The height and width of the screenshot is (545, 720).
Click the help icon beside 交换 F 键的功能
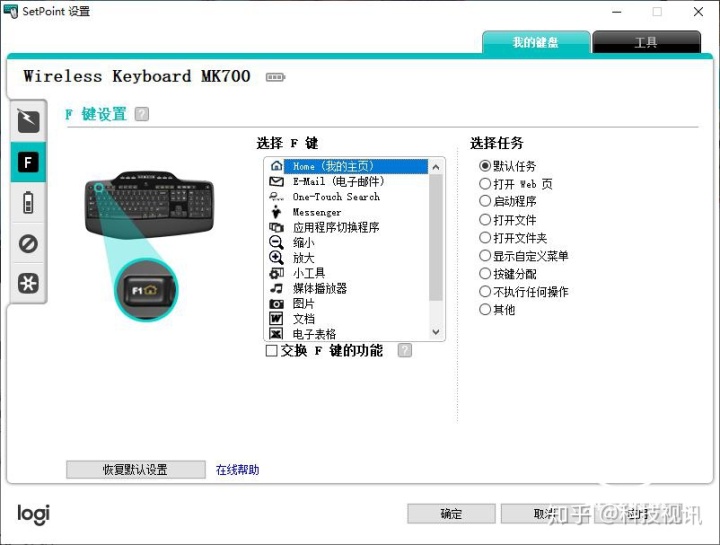click(405, 350)
